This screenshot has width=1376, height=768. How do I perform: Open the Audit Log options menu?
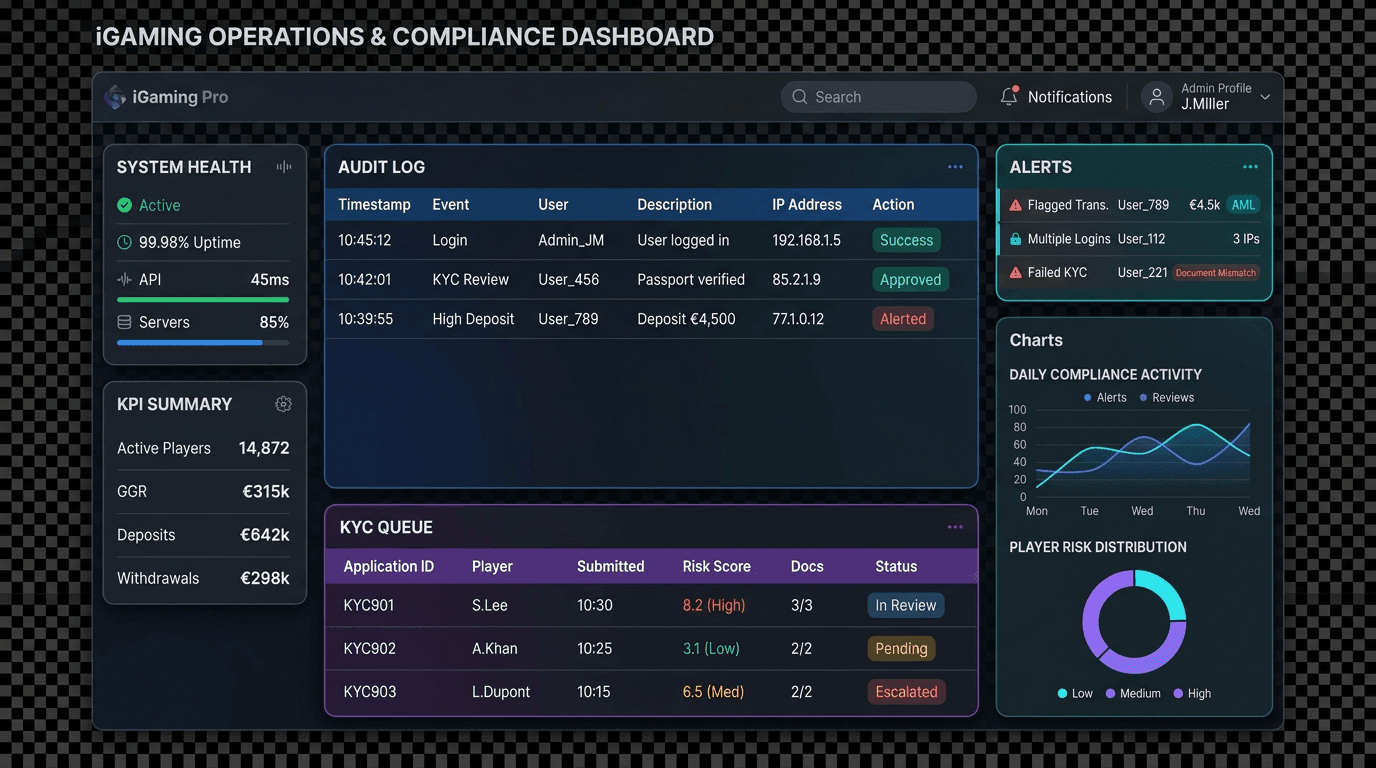(x=955, y=166)
